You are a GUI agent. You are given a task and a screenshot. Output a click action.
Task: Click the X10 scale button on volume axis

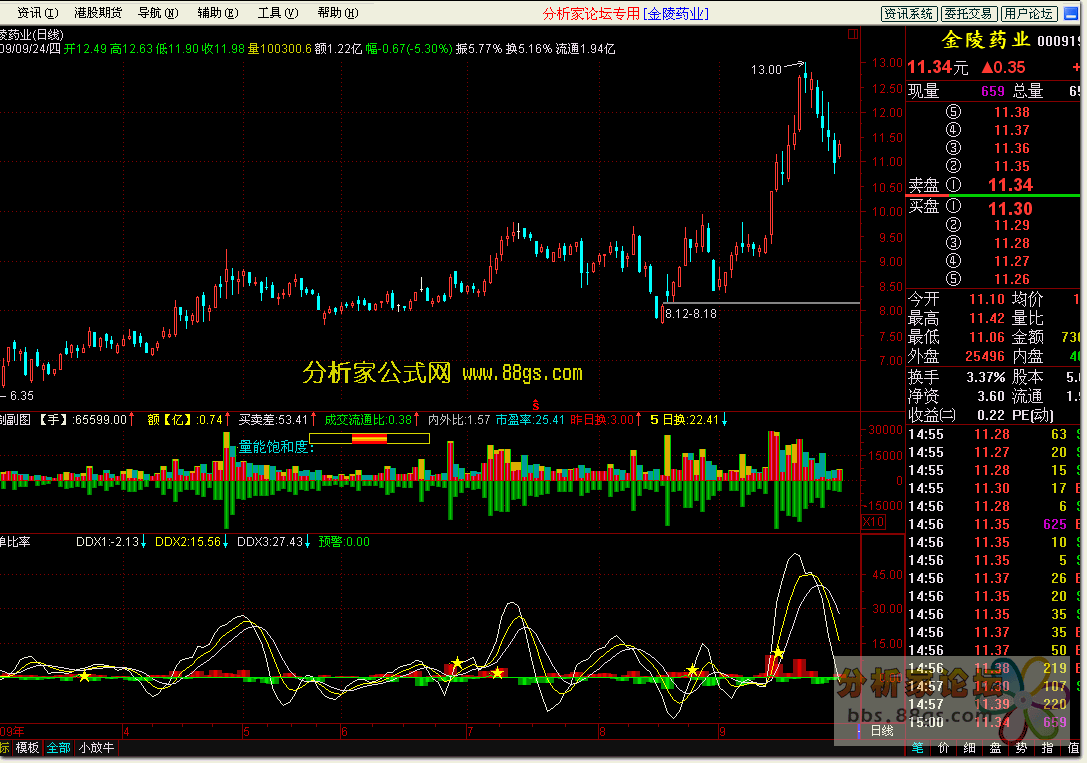point(873,522)
